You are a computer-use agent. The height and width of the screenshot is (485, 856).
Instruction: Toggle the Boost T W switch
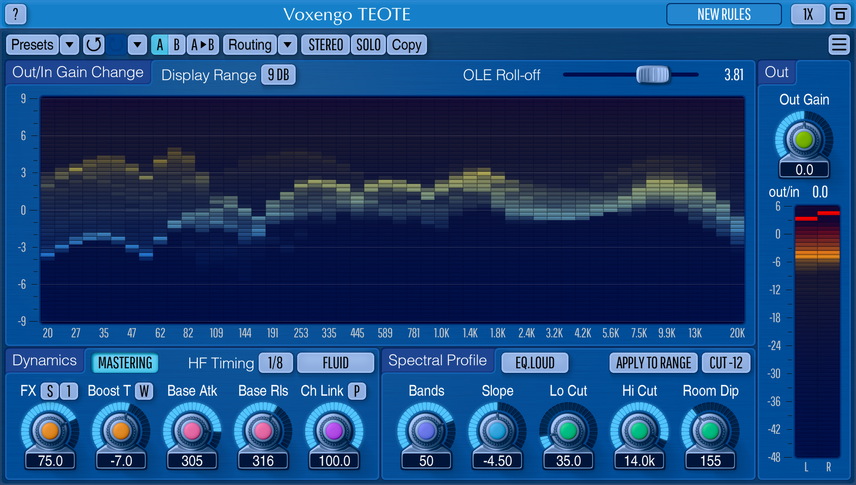(144, 391)
